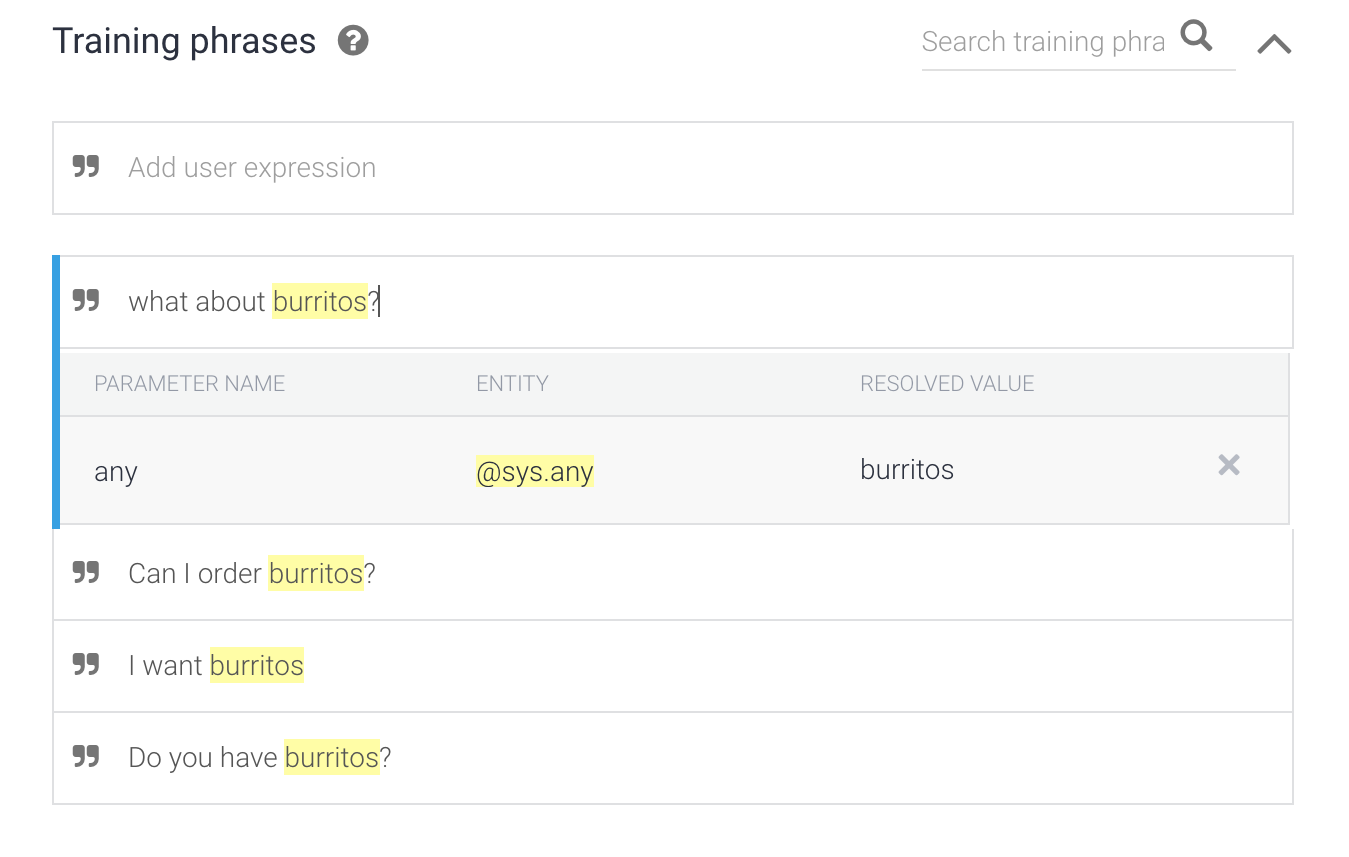Click the PARAMETER NAME column header
Viewport: 1349px width, 857px height.
(190, 384)
